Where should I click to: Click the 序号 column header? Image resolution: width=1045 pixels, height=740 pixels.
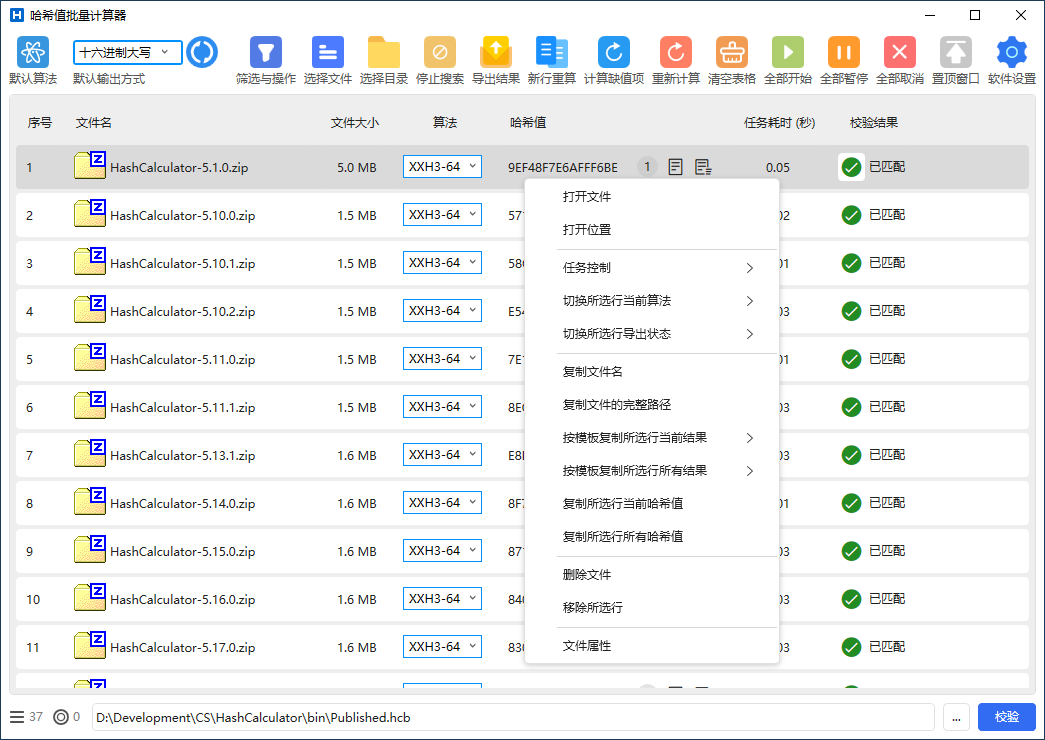point(39,123)
